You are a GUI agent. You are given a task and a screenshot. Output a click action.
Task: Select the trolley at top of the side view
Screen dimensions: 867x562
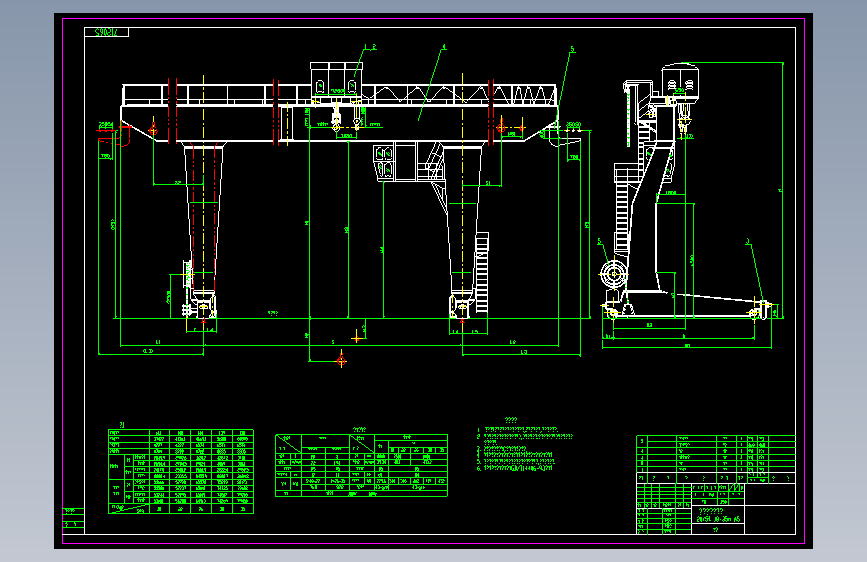coord(680,83)
